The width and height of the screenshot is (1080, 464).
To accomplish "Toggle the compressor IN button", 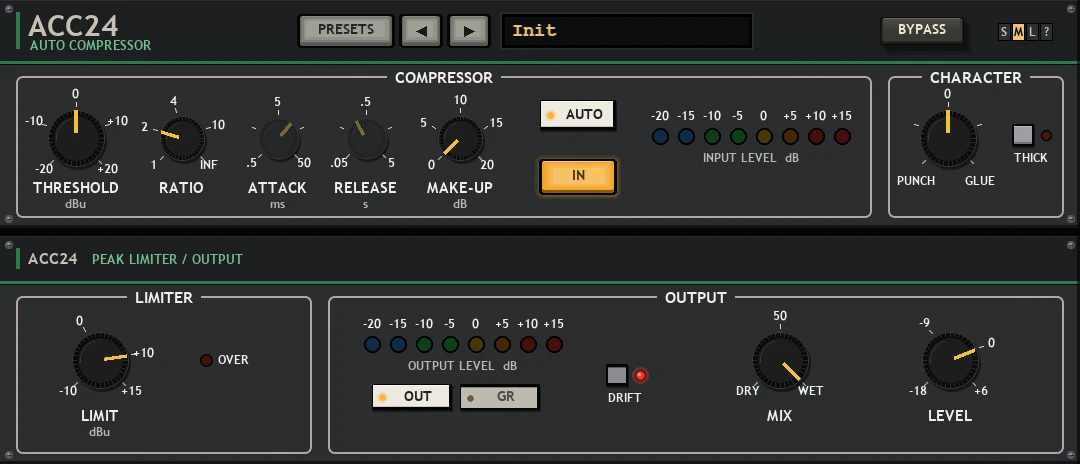I will (x=578, y=176).
